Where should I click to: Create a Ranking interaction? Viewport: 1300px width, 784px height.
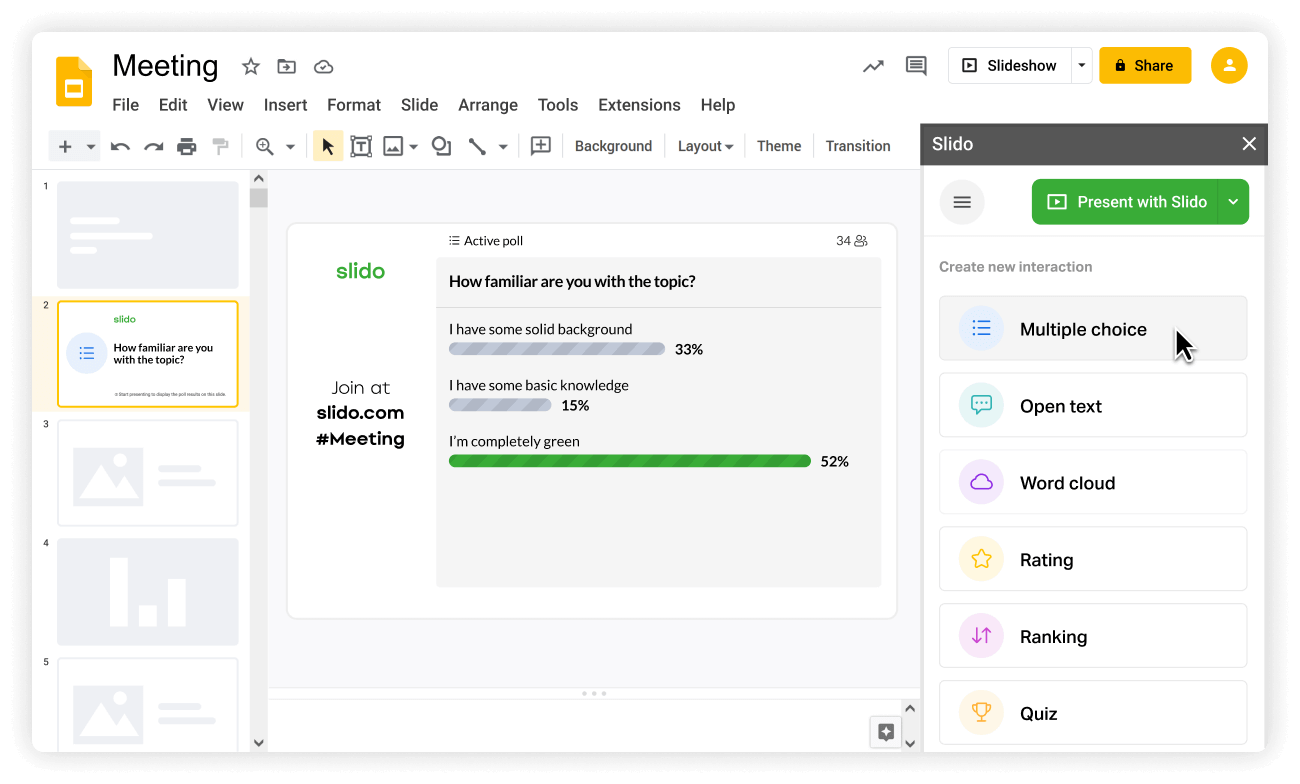[1092, 636]
